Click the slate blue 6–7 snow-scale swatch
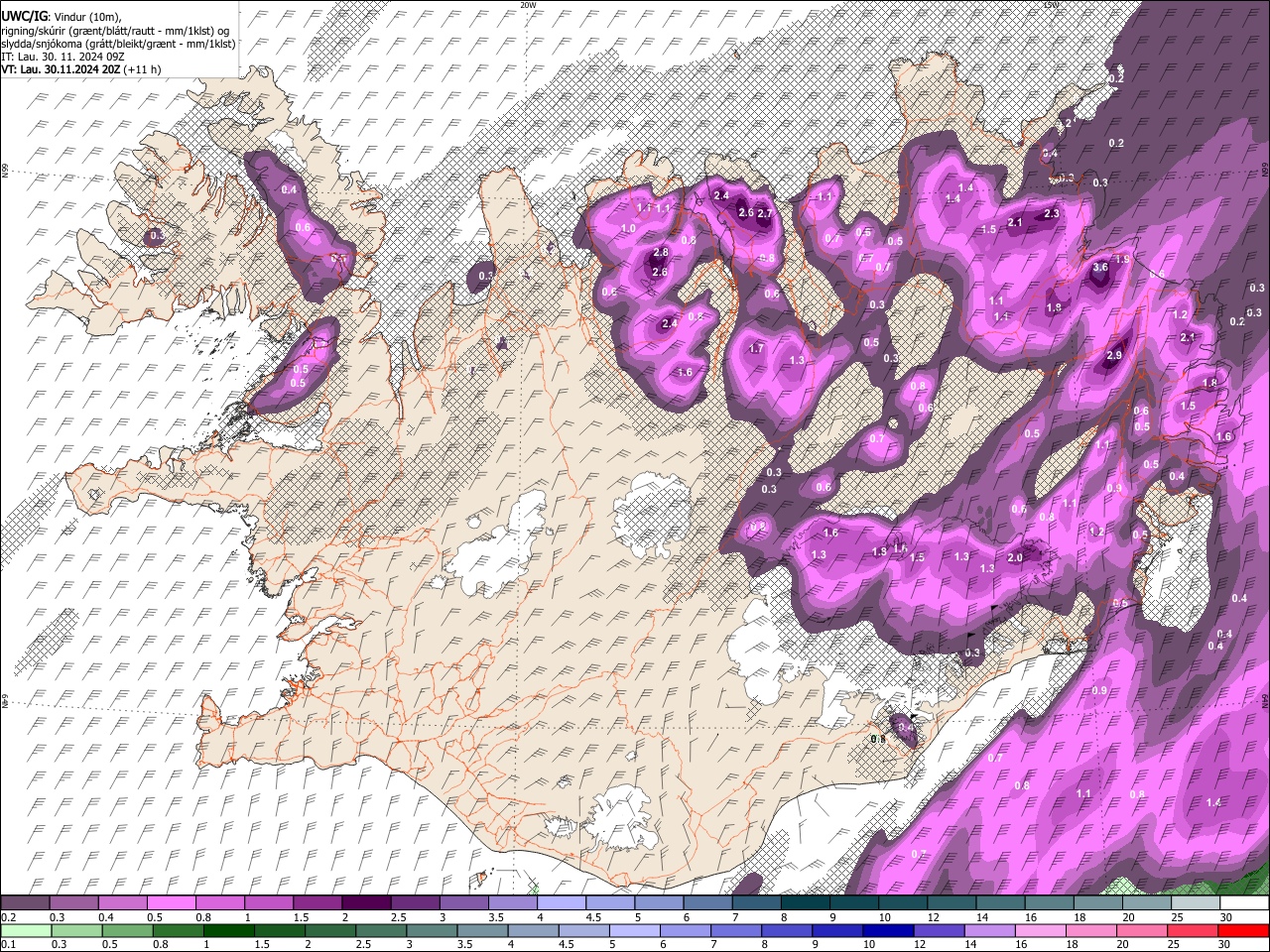Image resolution: width=1270 pixels, height=952 pixels. click(708, 903)
